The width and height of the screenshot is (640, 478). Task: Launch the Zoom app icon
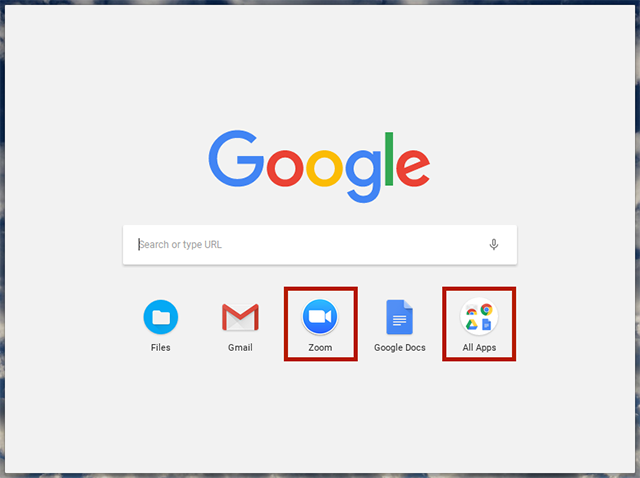[x=320, y=317]
